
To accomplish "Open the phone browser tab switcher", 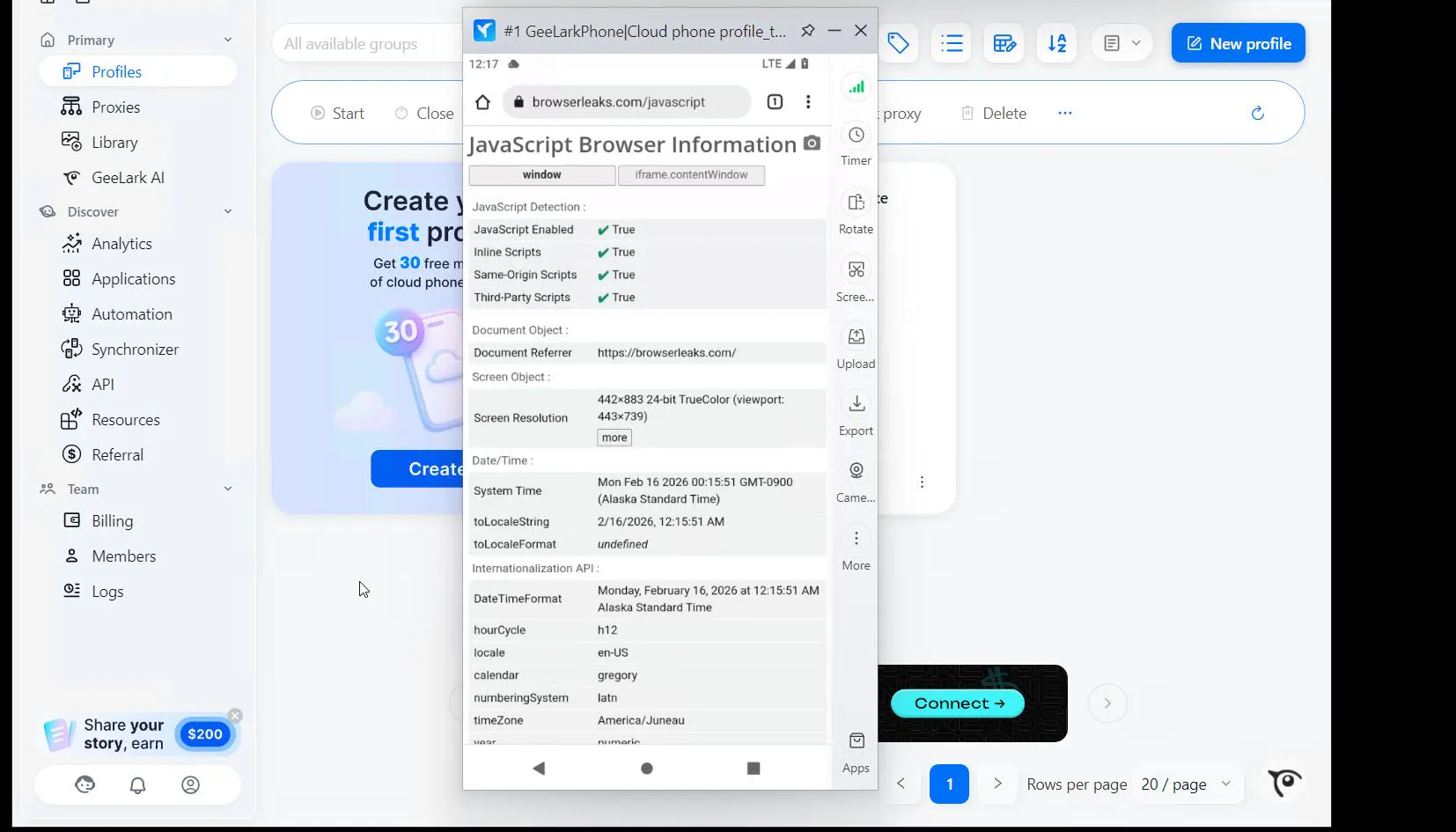I will (775, 102).
